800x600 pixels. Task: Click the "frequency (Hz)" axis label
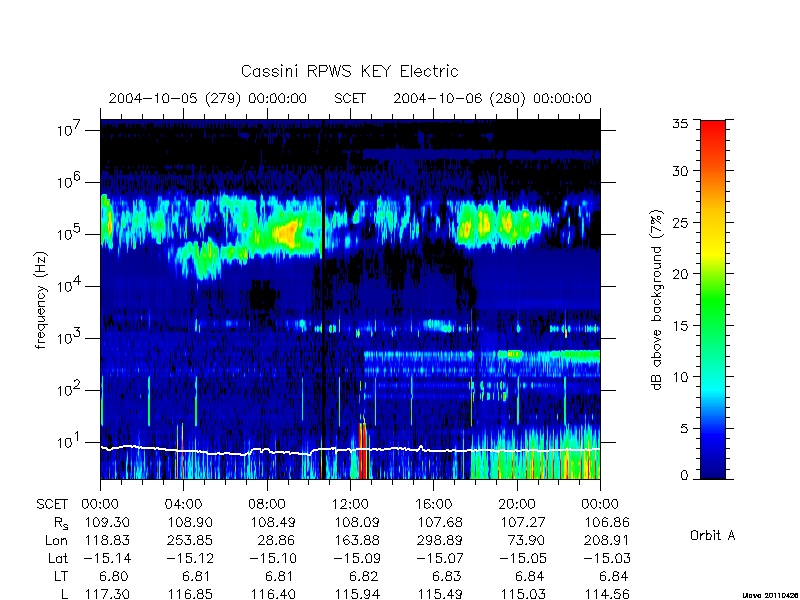(x=41, y=300)
